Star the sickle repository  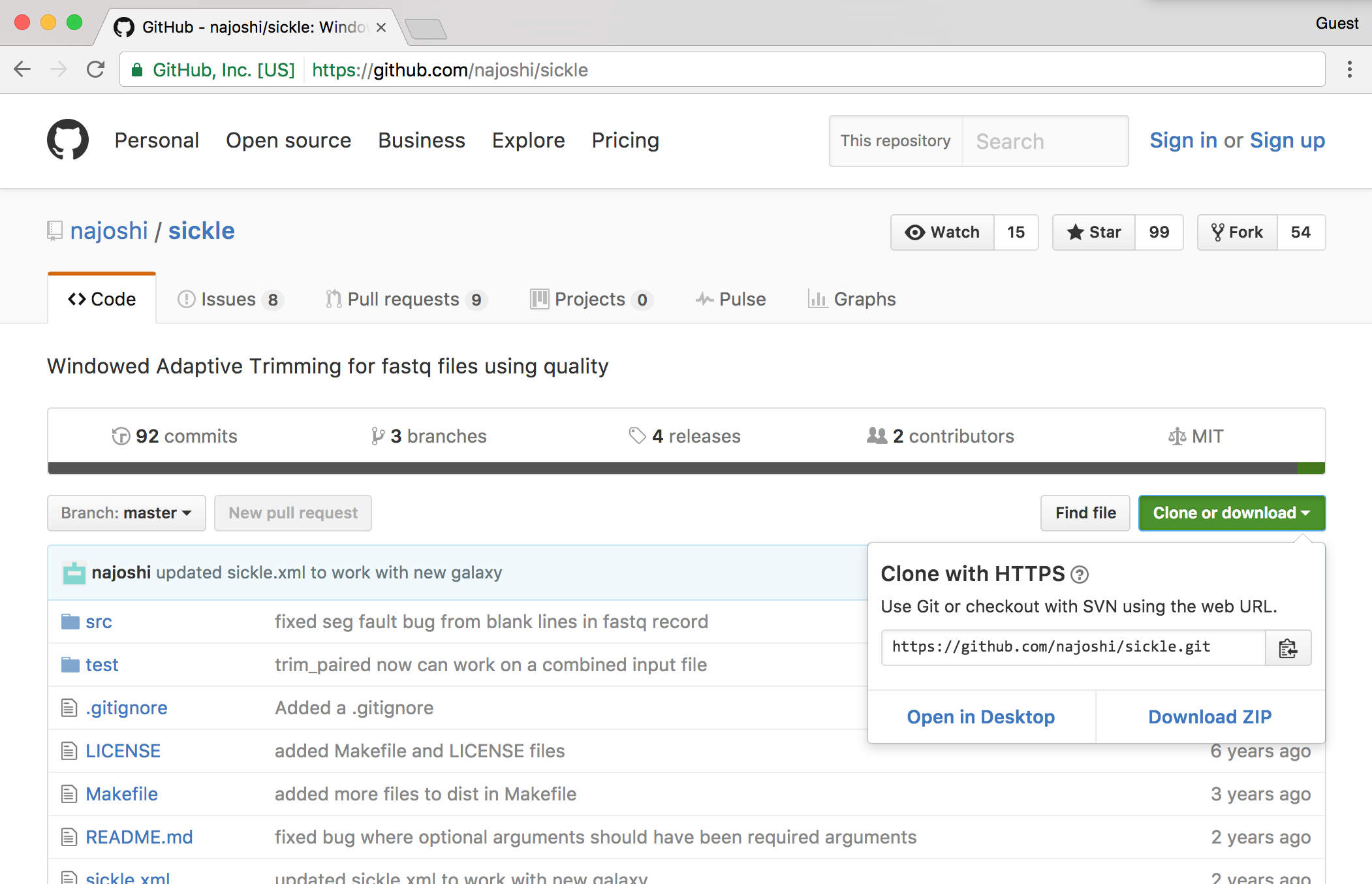(x=1094, y=232)
